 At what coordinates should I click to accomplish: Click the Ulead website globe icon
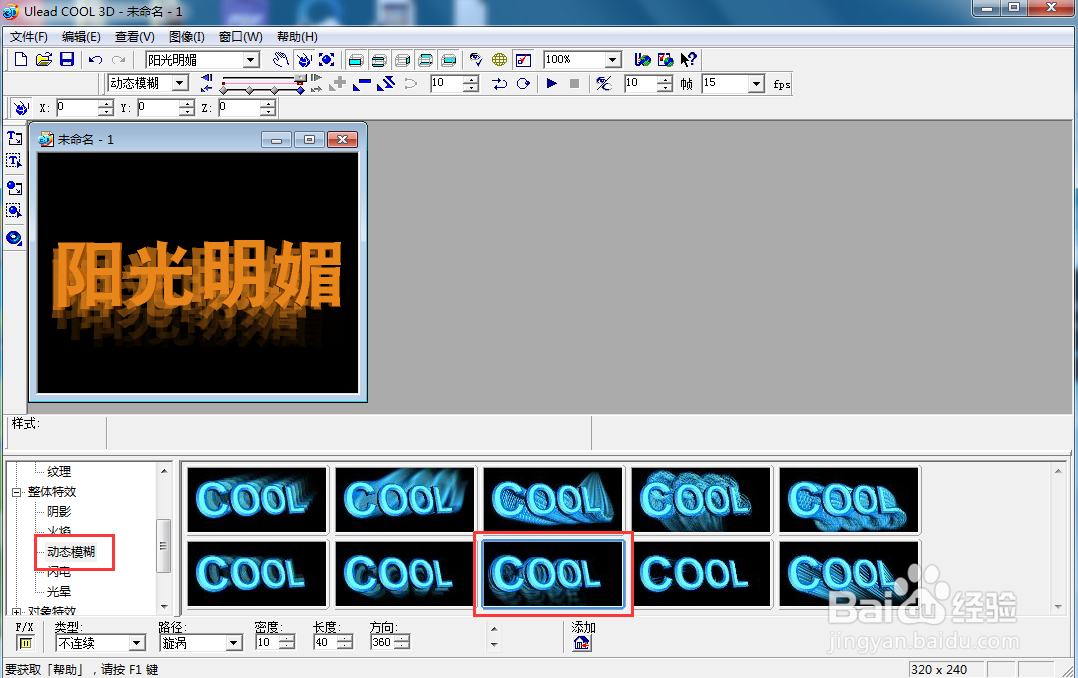tap(642, 60)
